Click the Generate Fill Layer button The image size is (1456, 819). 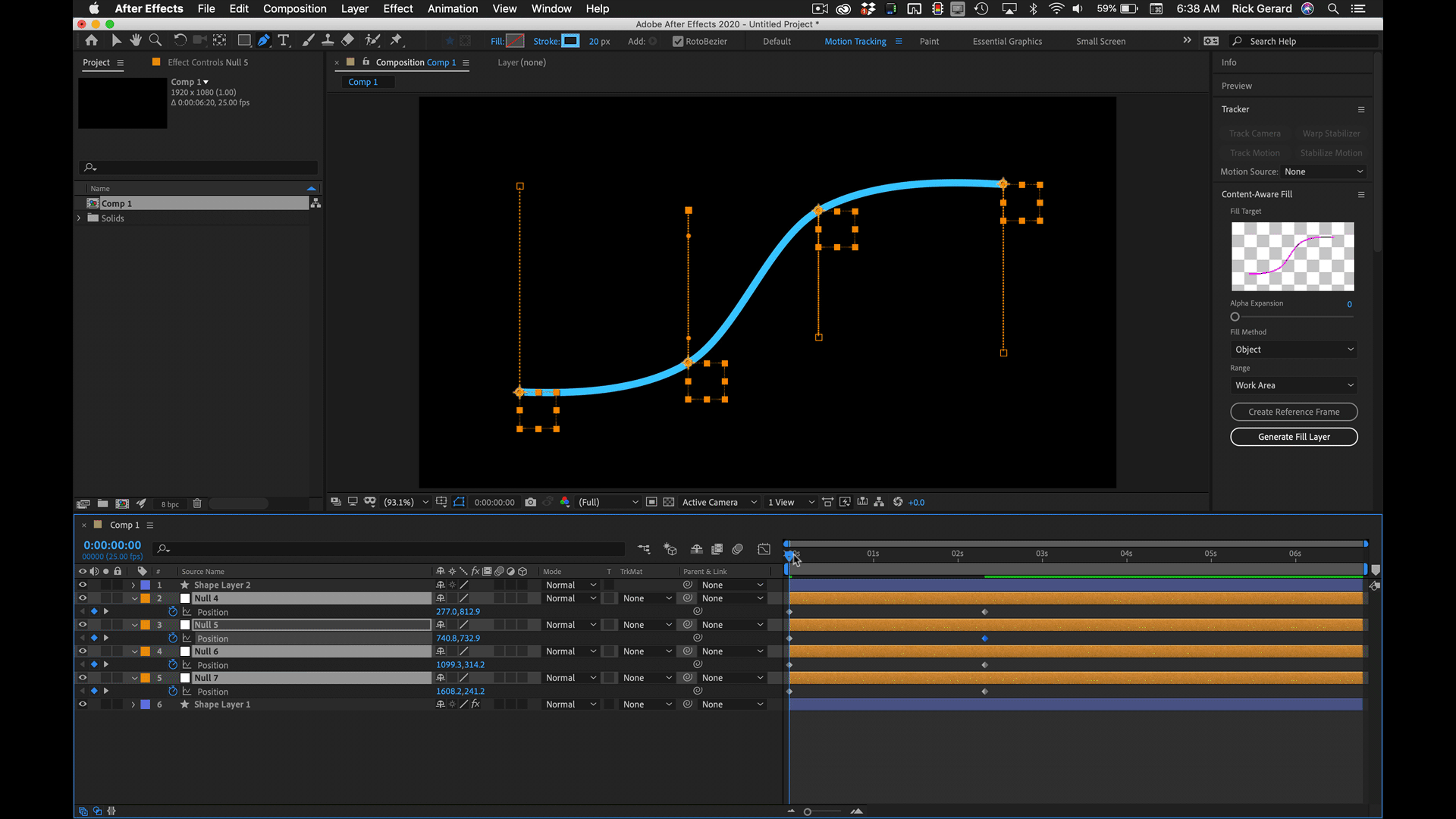click(1294, 437)
